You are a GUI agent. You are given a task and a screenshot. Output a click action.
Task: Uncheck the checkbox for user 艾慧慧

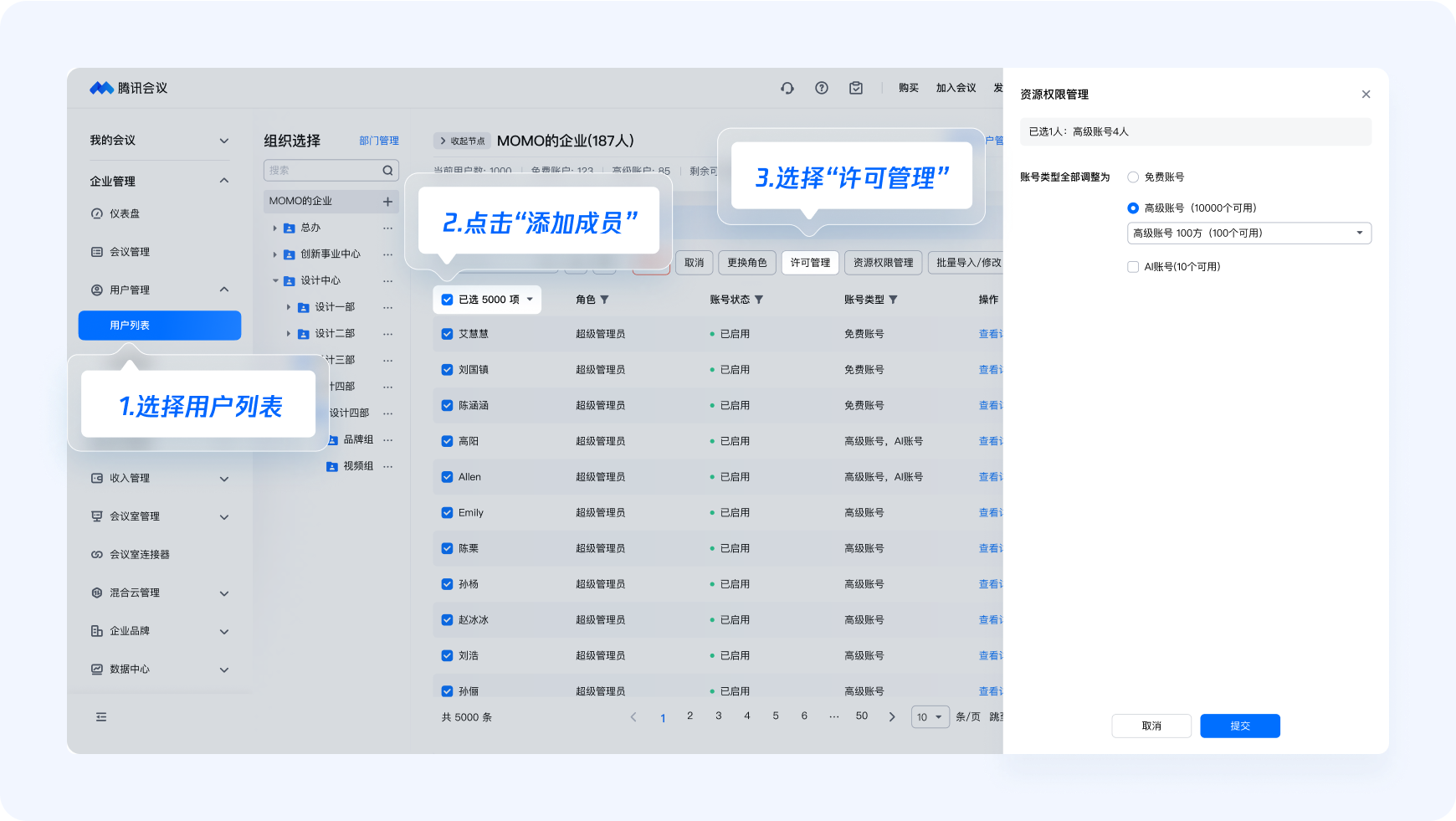(447, 334)
